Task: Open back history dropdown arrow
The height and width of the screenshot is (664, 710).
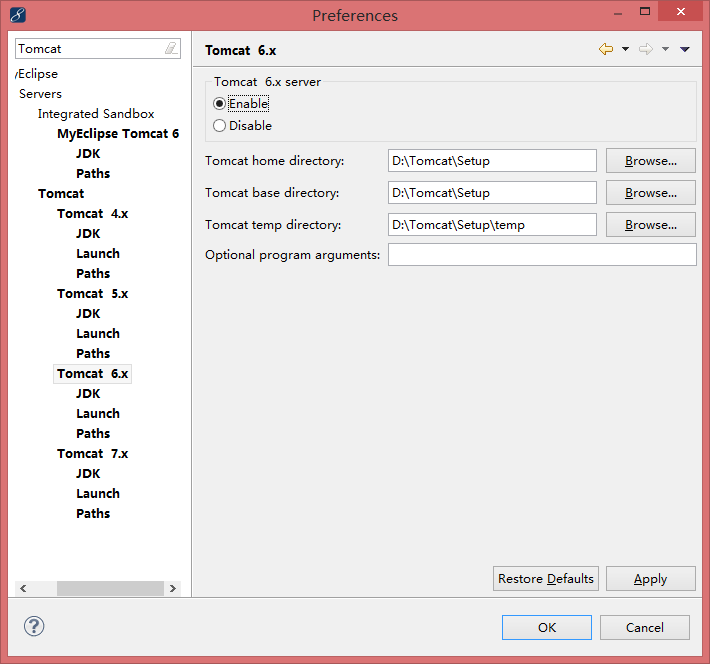Action: point(625,49)
